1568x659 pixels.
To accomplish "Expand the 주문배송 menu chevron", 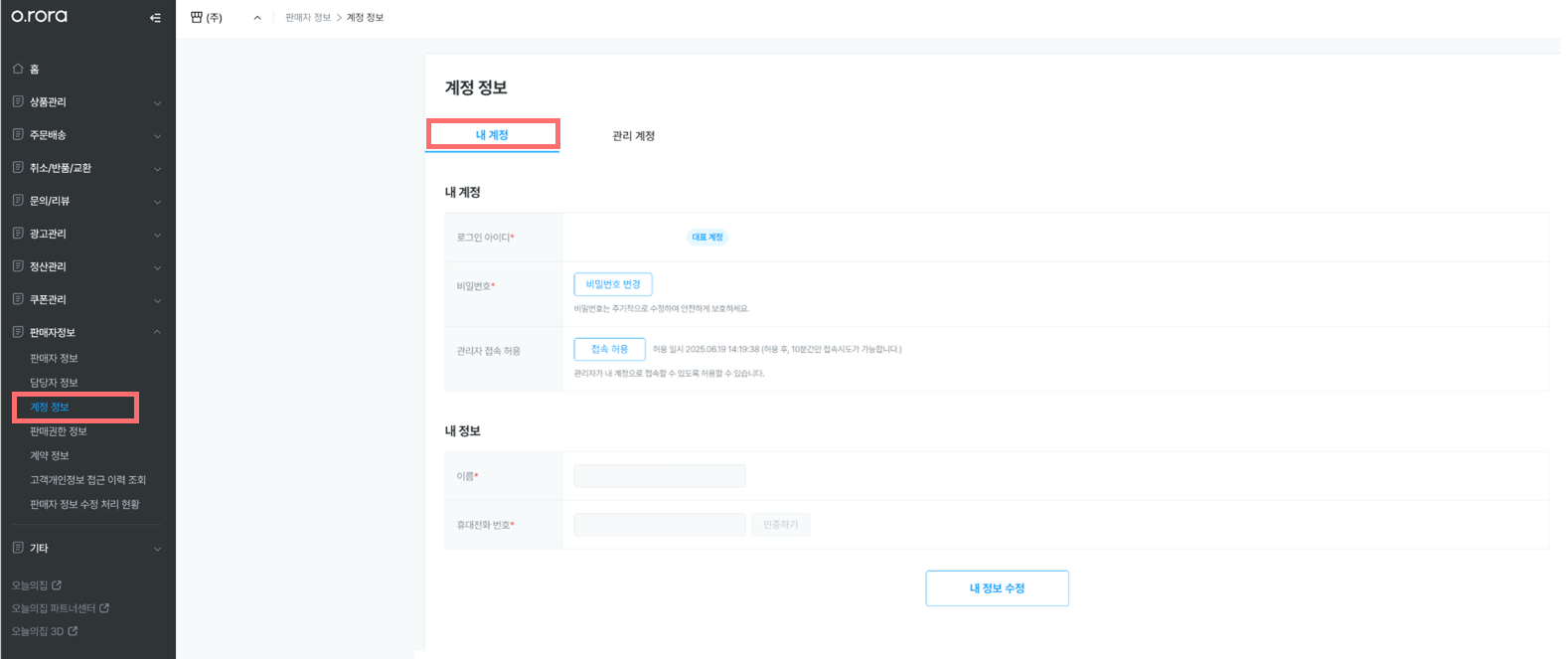I will pos(157,136).
